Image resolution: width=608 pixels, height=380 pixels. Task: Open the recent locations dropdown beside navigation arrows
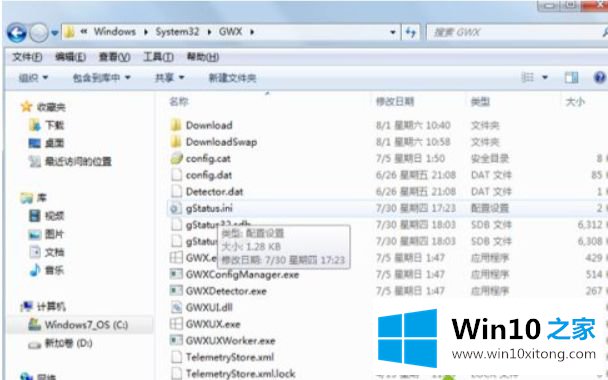(x=55, y=33)
